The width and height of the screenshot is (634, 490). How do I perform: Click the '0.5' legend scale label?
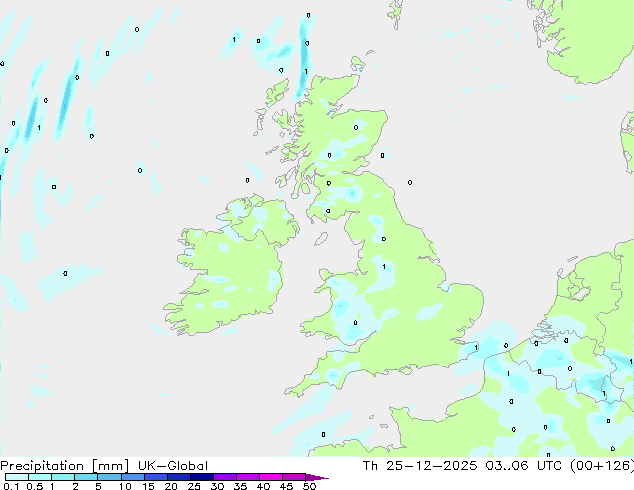35,486
